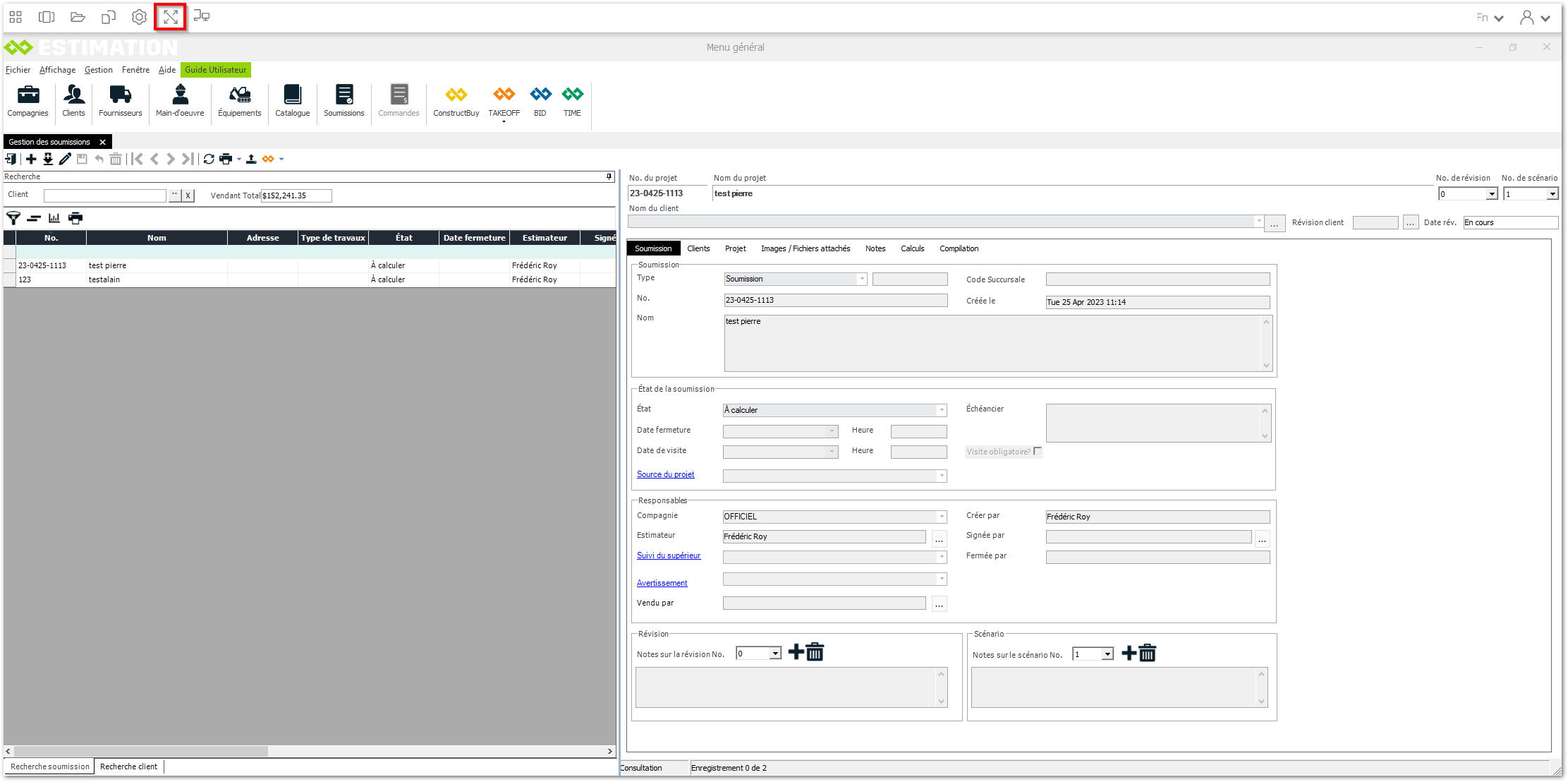The width and height of the screenshot is (1568, 782).
Task: Click the pencil edit icon
Action: (x=65, y=159)
